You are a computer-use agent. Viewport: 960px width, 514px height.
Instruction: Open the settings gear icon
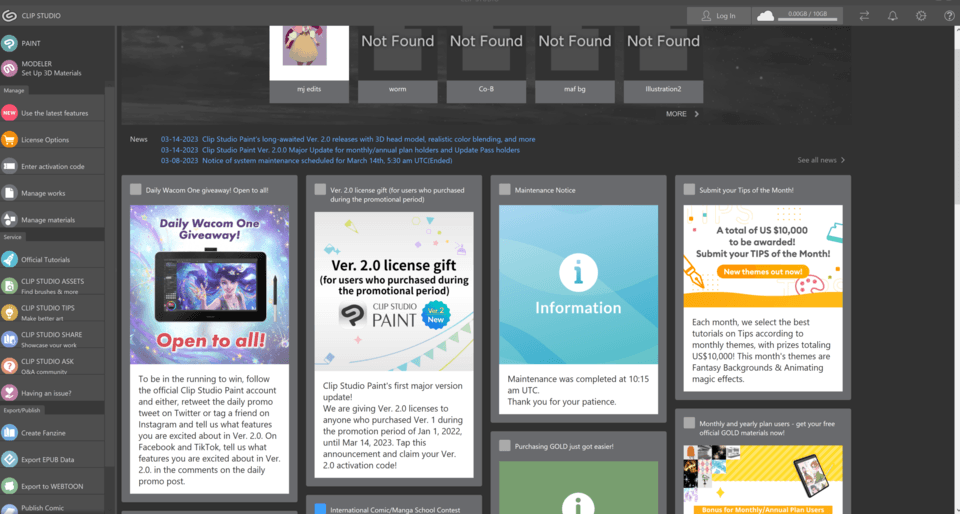[x=921, y=16]
